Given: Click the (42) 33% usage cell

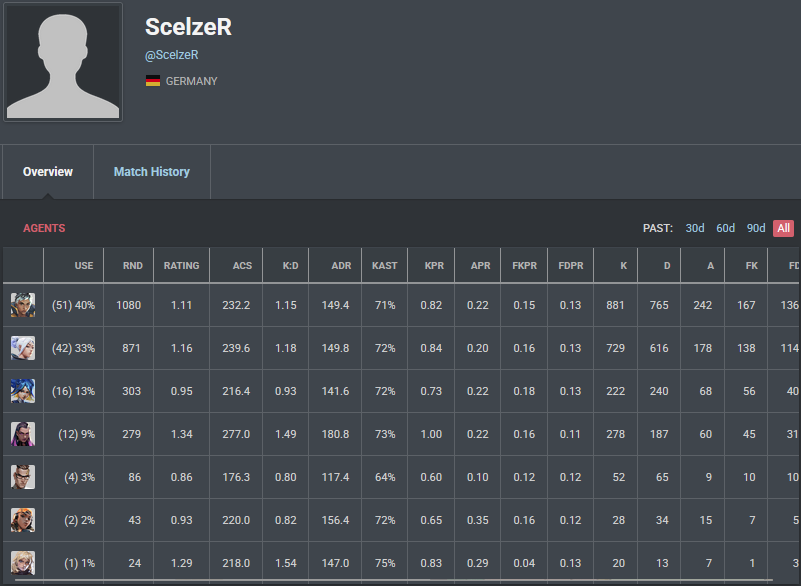Looking at the screenshot, I should click(74, 348).
